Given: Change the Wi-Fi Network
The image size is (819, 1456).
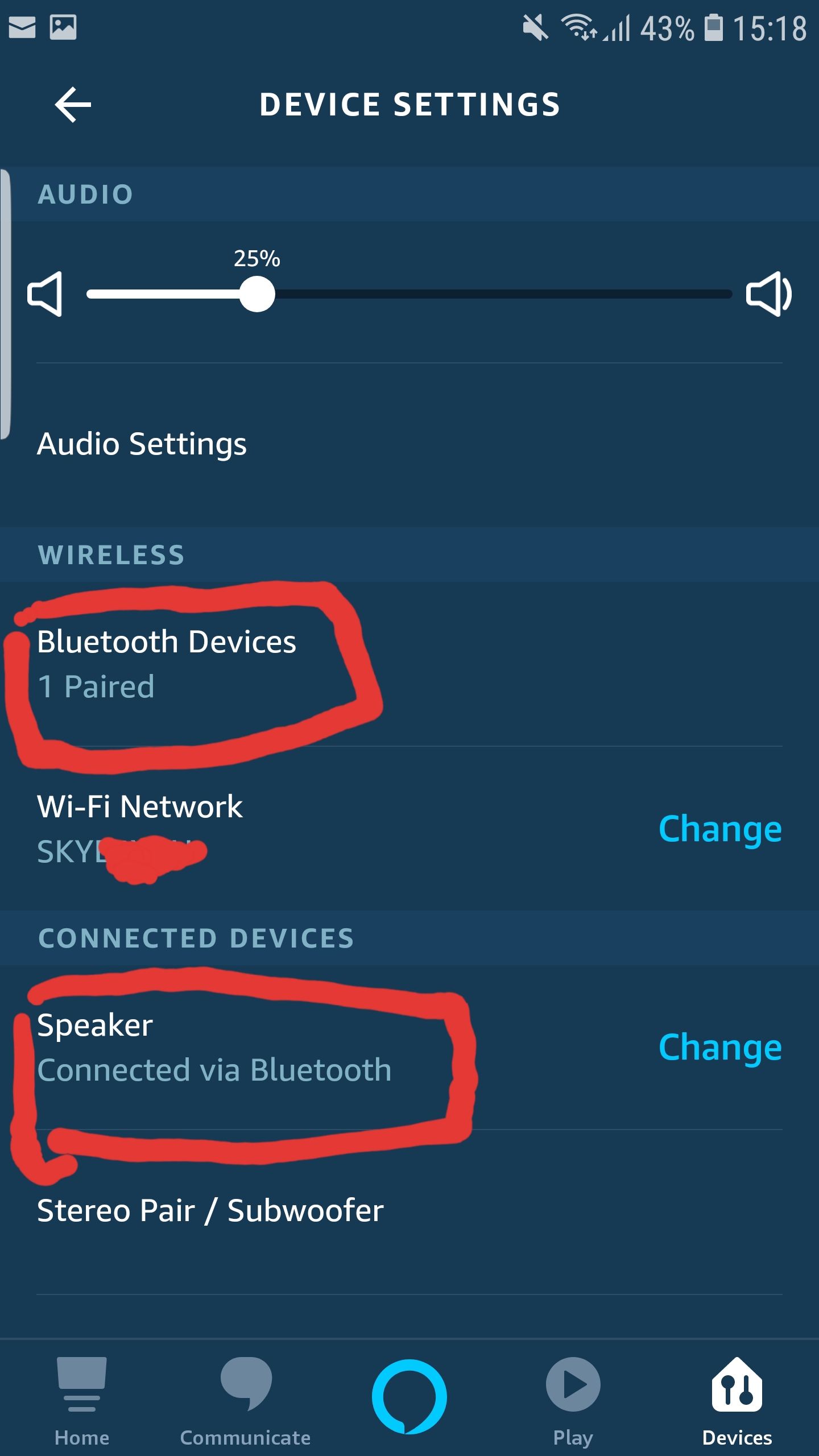Looking at the screenshot, I should [720, 829].
